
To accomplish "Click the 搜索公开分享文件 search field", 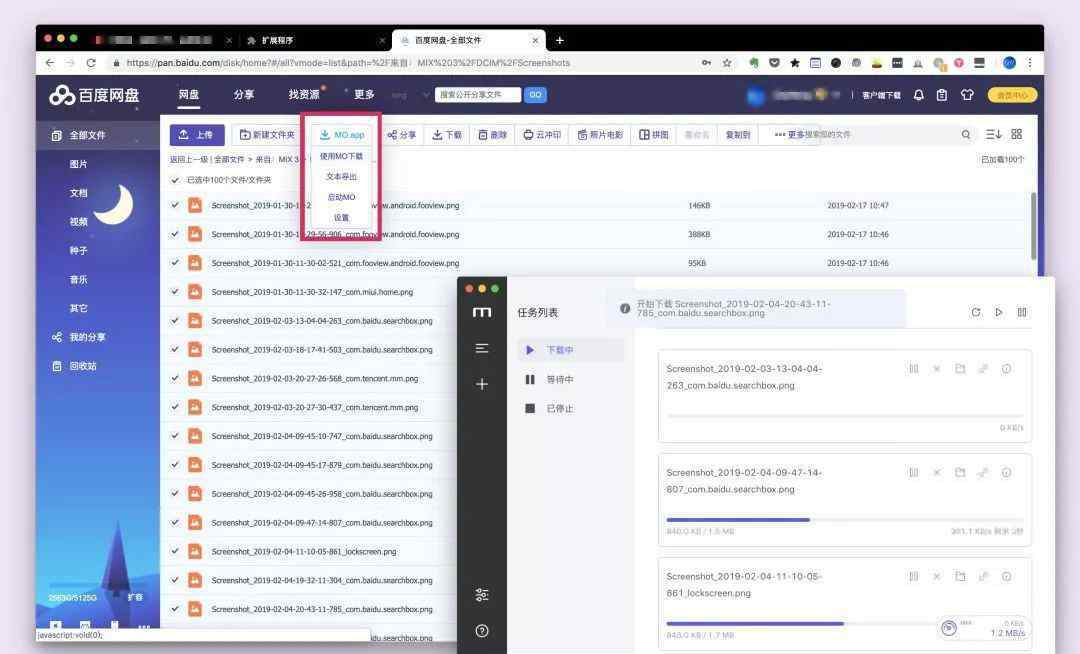I will coord(478,95).
